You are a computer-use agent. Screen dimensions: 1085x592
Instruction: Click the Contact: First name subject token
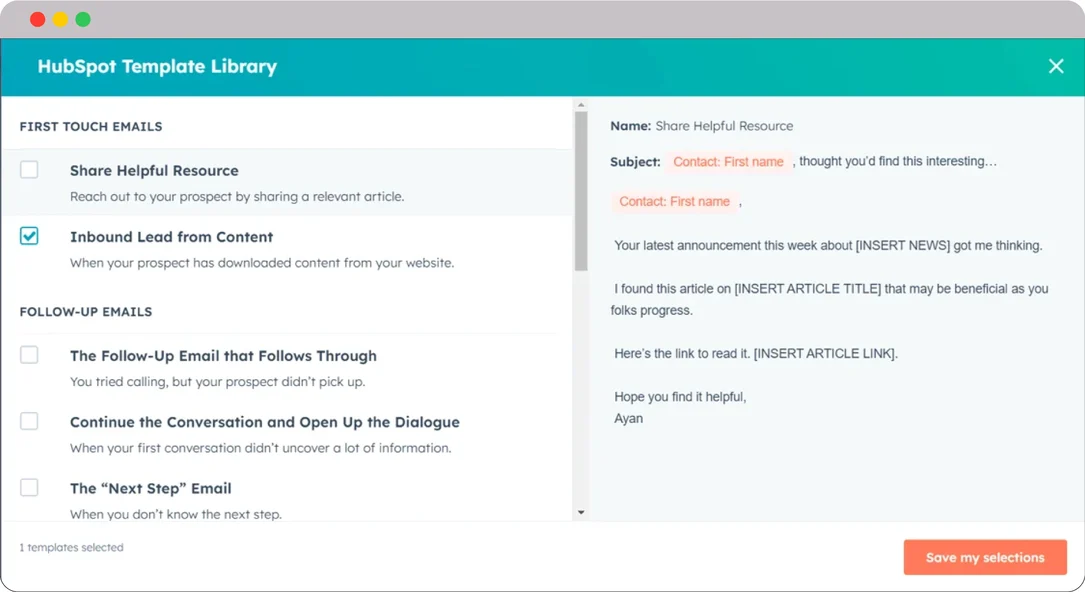click(727, 161)
